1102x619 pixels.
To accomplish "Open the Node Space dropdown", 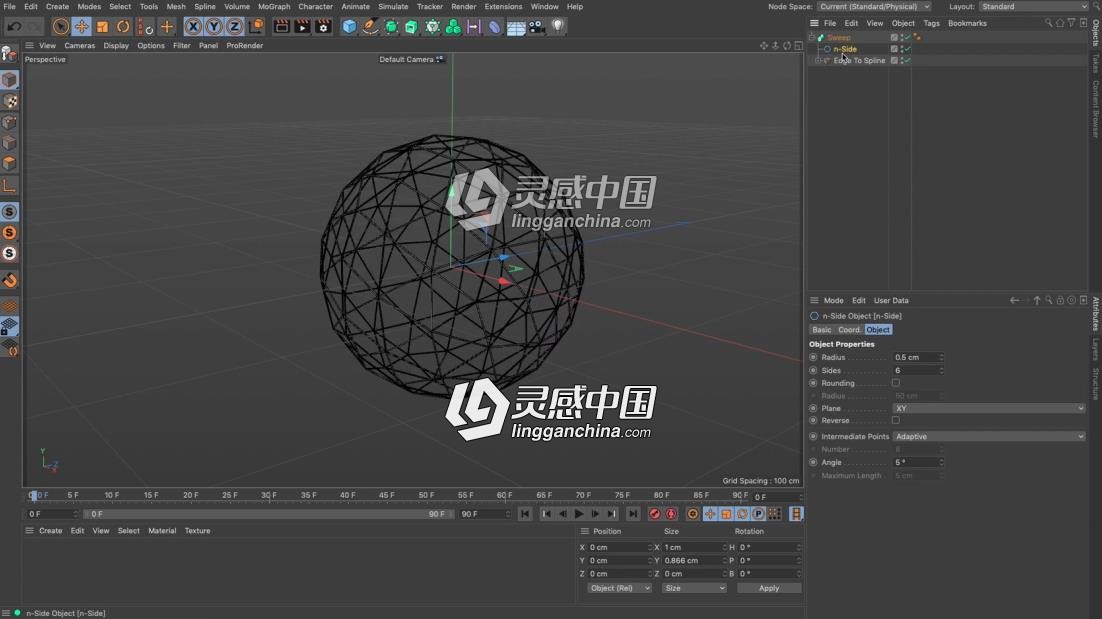I will pos(874,6).
